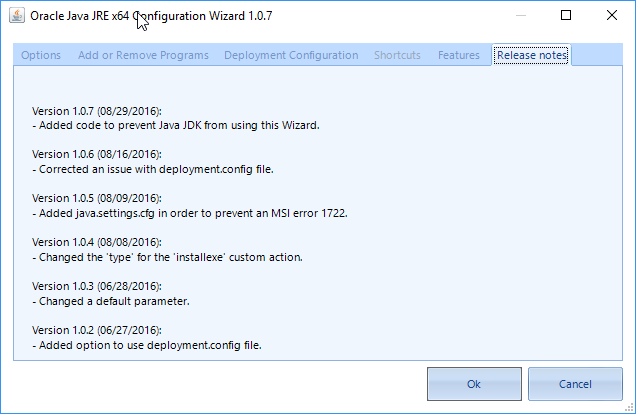Confirm with the Ok button

[x=474, y=384]
